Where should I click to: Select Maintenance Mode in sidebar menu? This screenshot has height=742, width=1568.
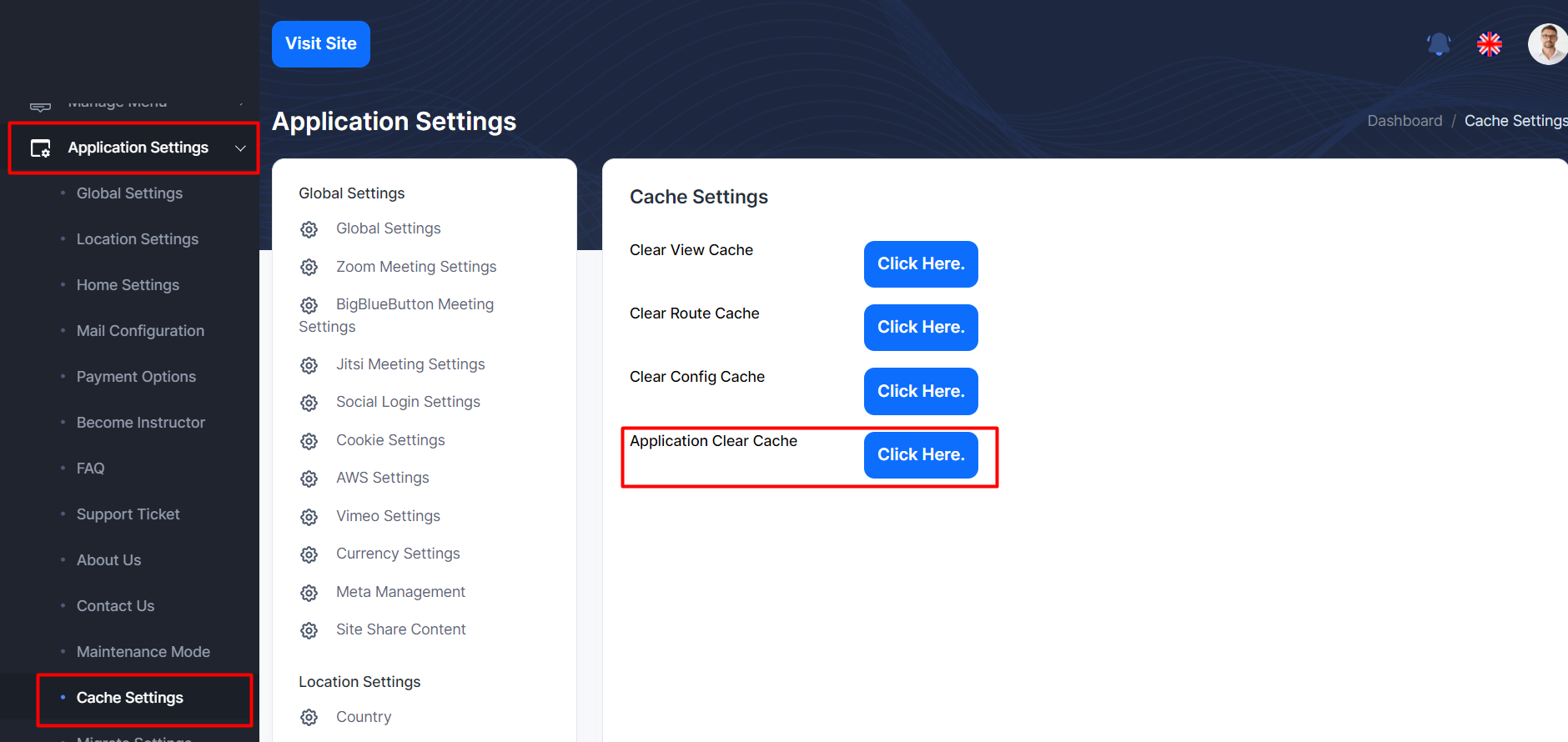coord(143,652)
